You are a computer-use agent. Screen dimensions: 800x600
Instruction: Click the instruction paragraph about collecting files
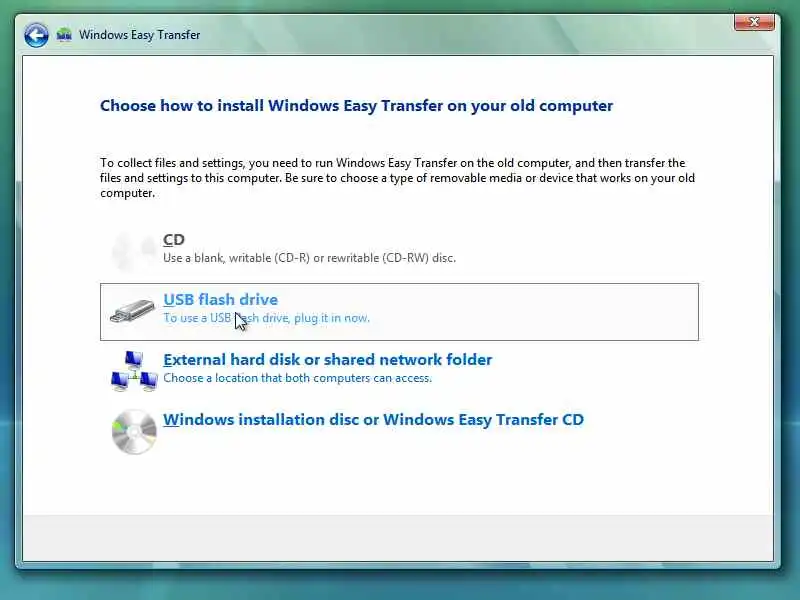click(397, 178)
